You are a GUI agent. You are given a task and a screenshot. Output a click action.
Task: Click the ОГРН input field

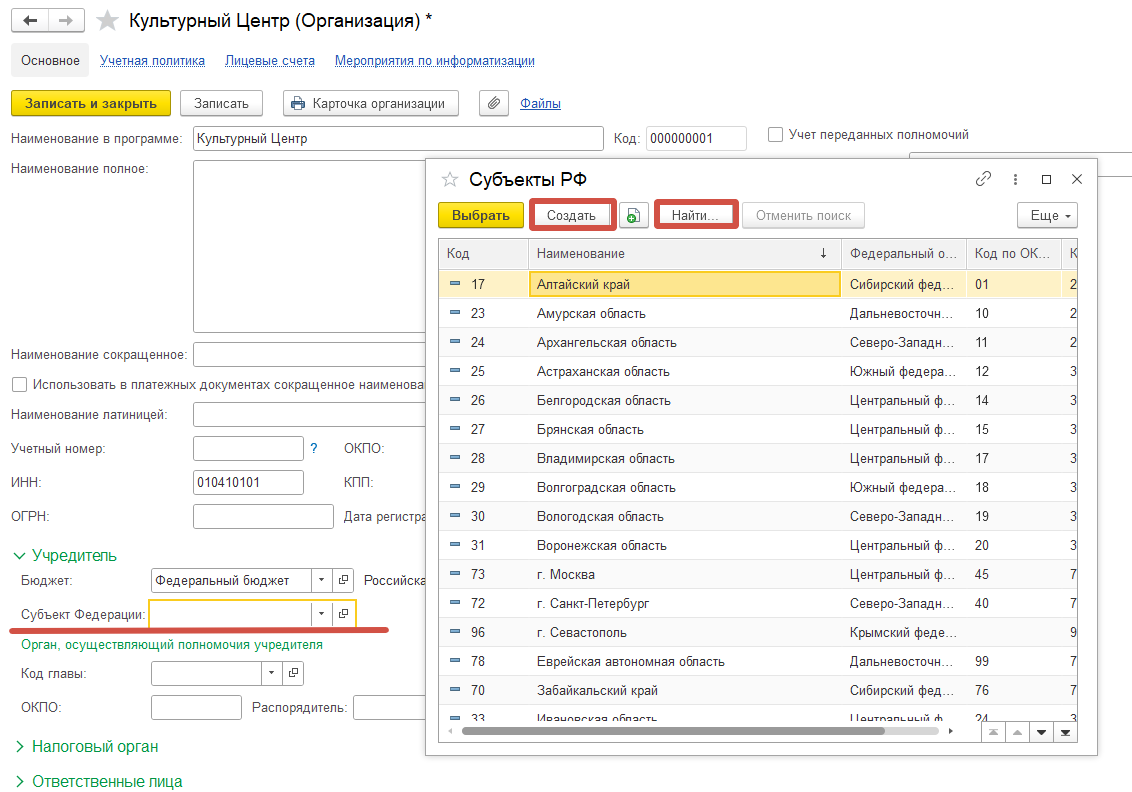tap(263, 516)
